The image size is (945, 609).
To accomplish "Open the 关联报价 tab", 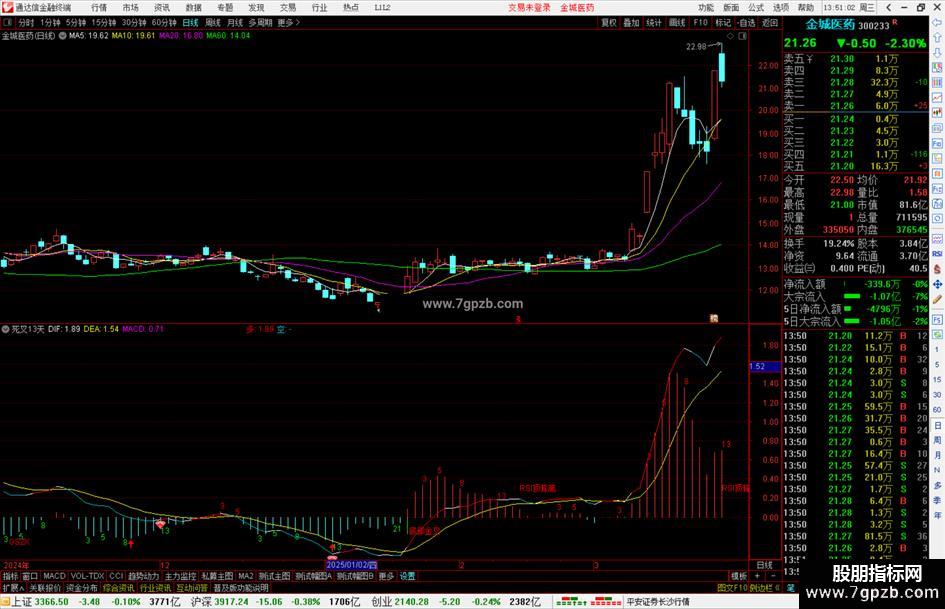I will tap(45, 588).
